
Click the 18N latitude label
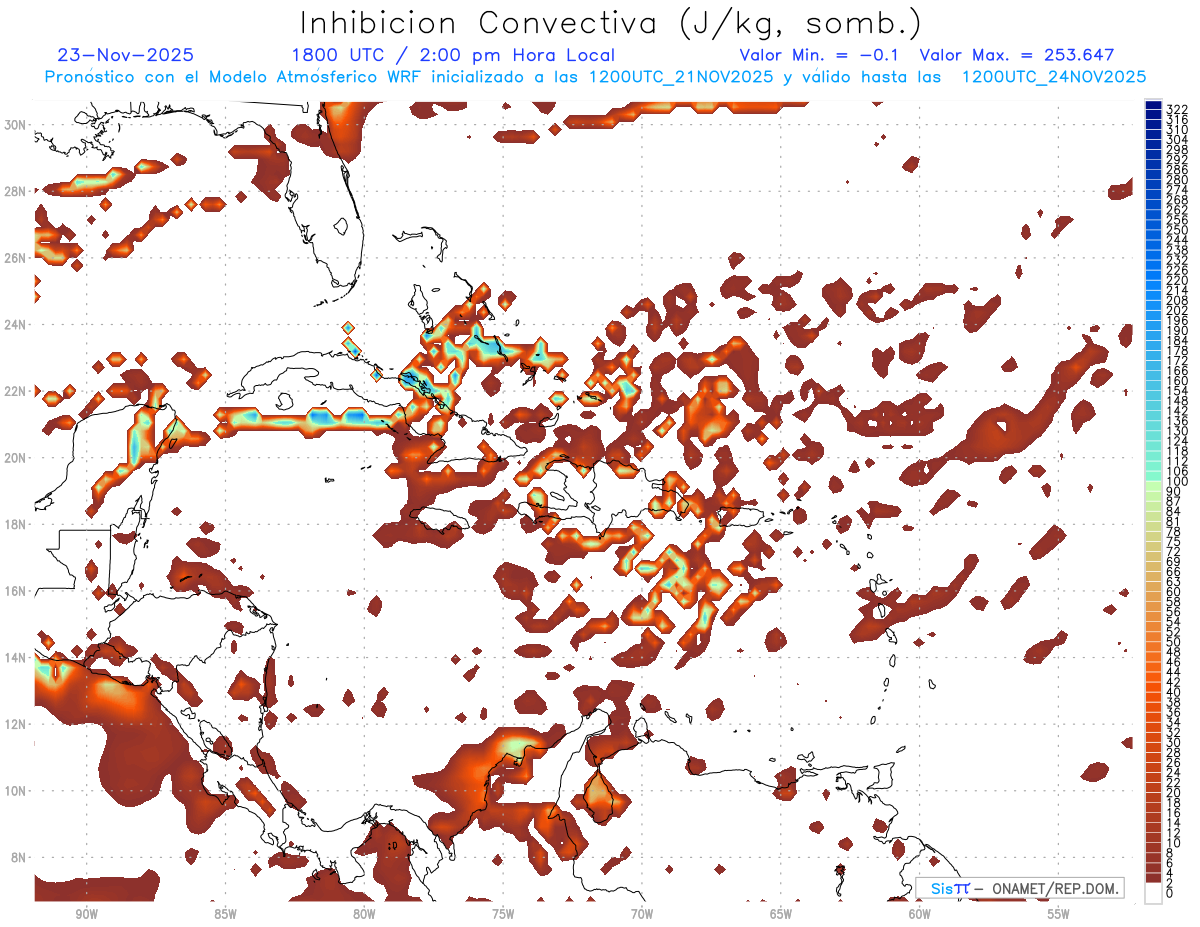15,524
